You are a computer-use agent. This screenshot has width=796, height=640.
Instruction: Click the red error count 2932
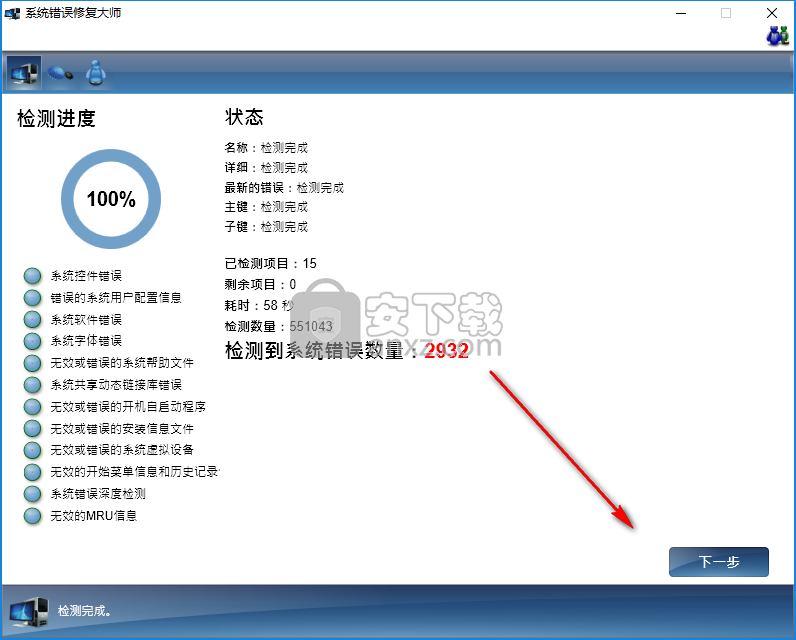click(446, 351)
